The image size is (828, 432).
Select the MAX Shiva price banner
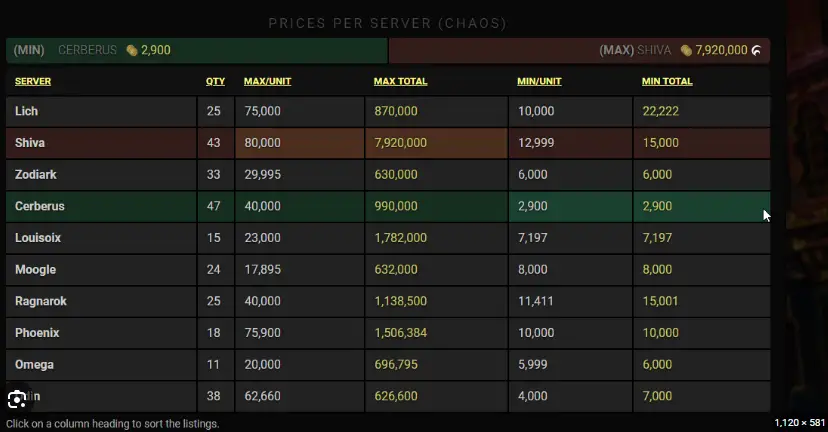point(579,50)
